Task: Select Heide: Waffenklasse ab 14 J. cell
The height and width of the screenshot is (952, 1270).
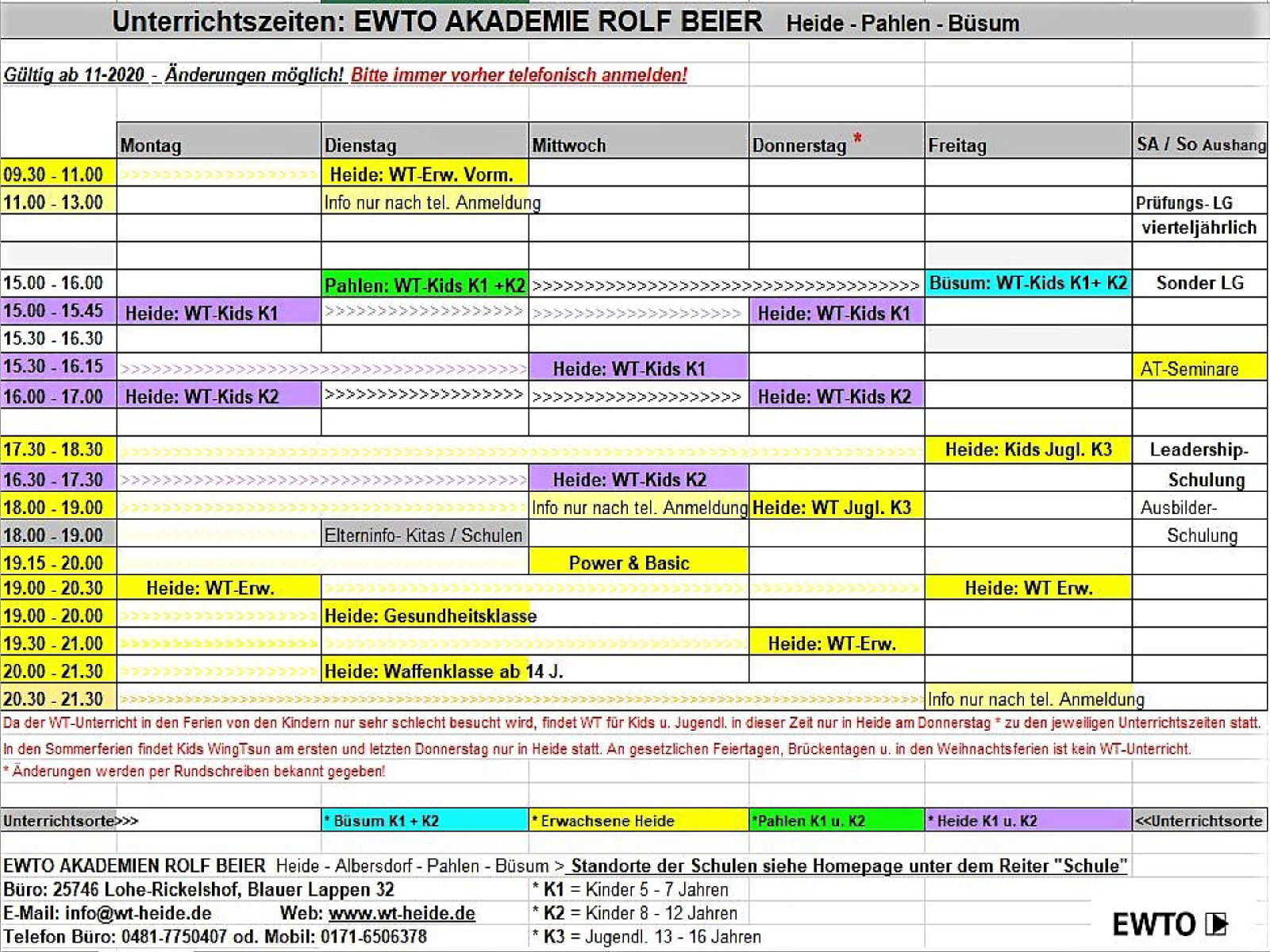Action: click(443, 671)
